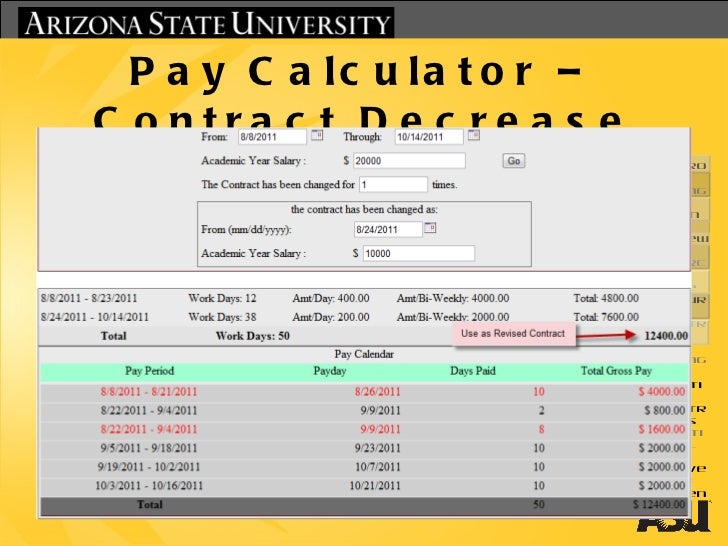This screenshot has width=728, height=546.
Task: Click the Academic Year Salary field showing 20000
Action: (409, 161)
